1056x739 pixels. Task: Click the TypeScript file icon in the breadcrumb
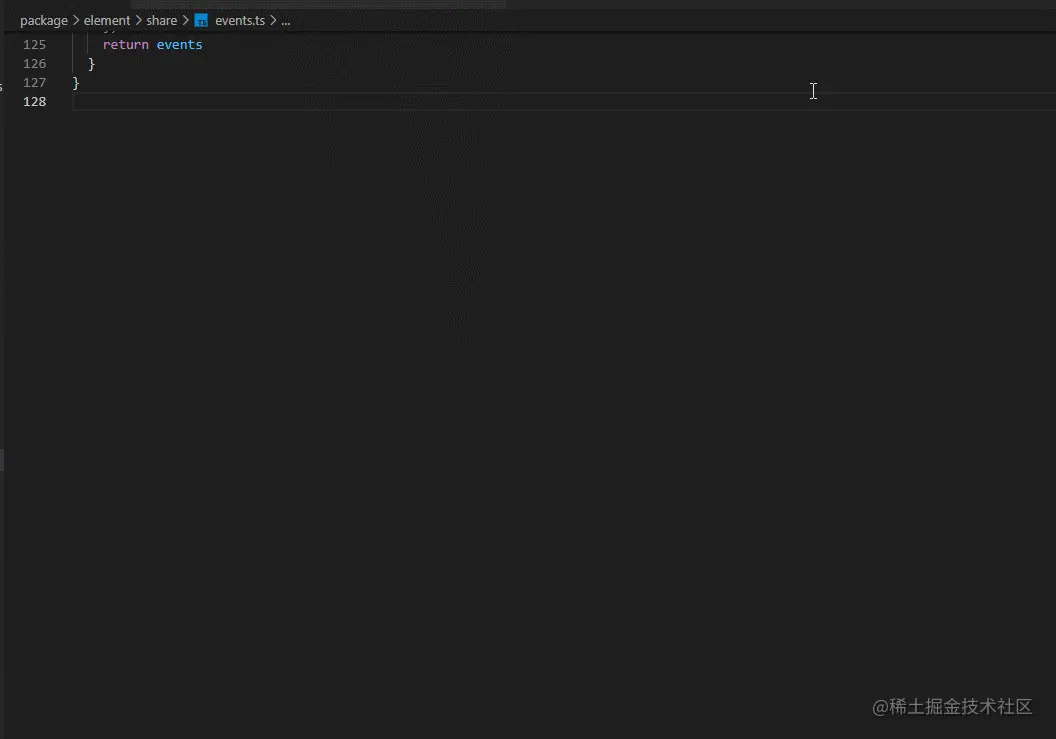(x=199, y=20)
